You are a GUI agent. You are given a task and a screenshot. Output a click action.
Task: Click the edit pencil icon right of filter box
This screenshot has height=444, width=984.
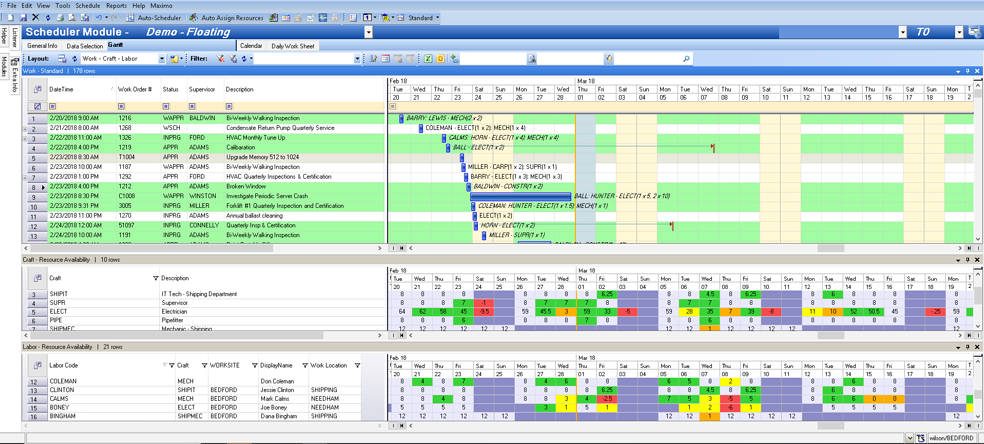(373, 58)
